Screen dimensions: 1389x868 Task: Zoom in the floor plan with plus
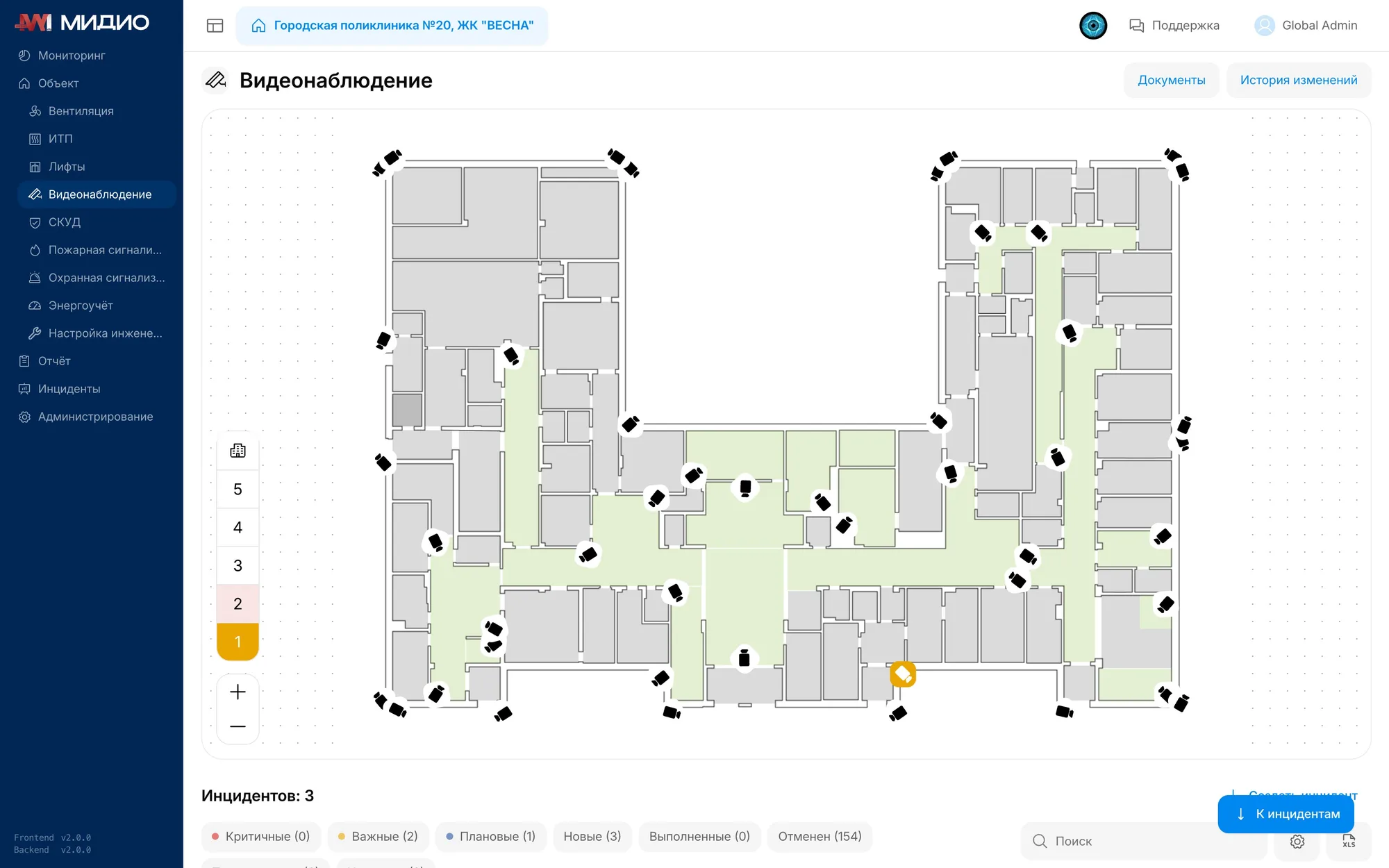tap(238, 692)
